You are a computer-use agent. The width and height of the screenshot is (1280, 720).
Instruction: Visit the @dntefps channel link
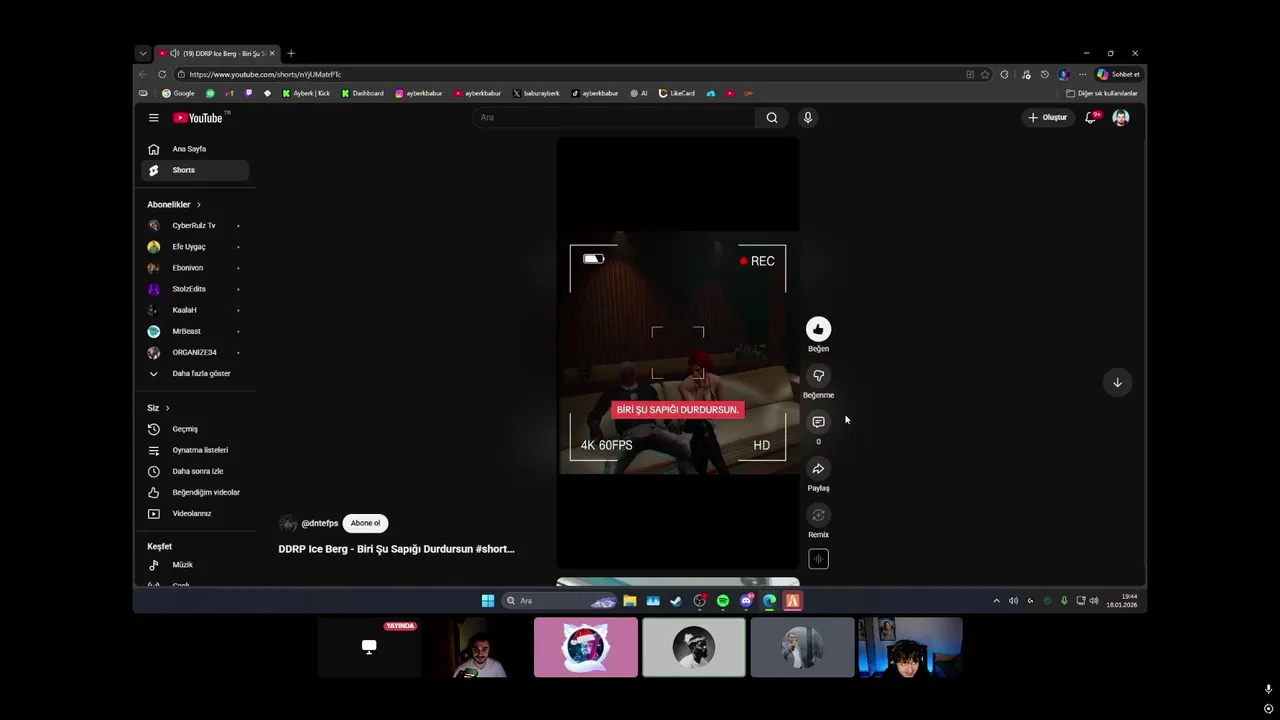[320, 523]
